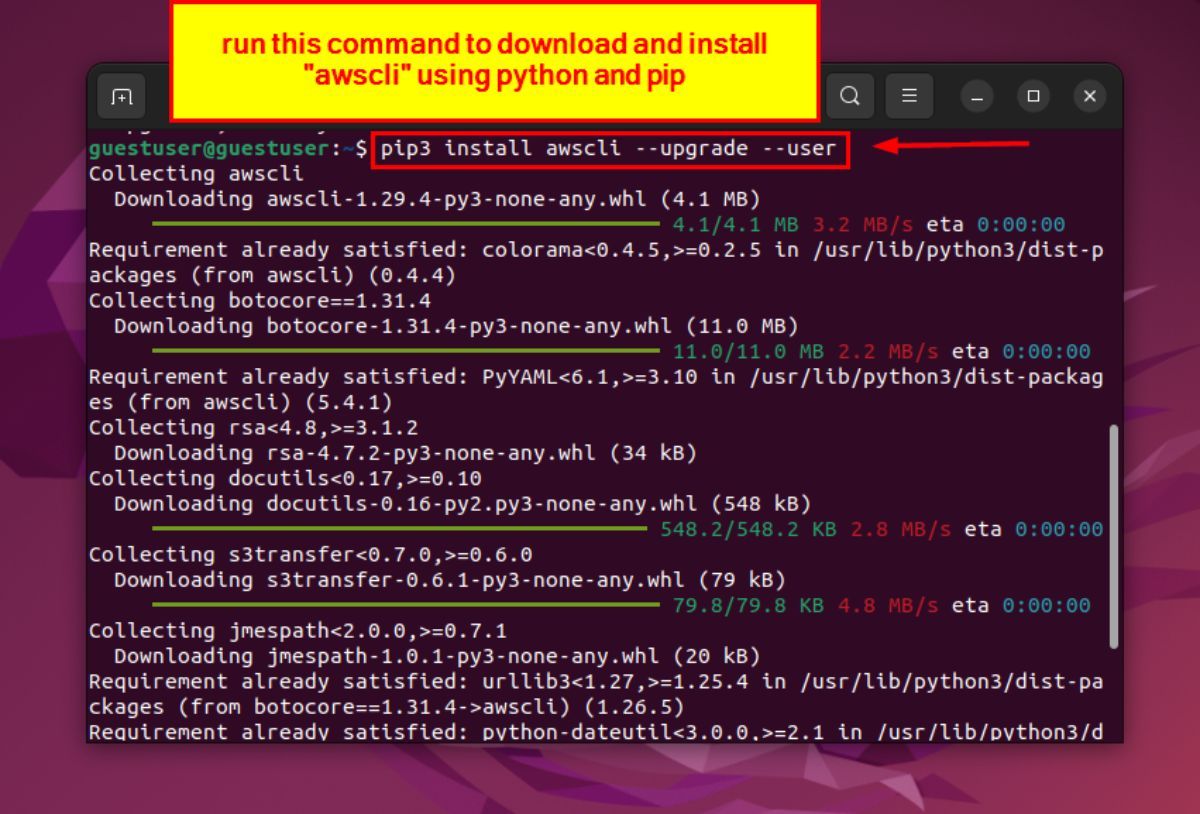Image resolution: width=1200 pixels, height=814 pixels.
Task: Click 'Downloading awscli-1.29.4-py3-none-any.whl (4.1 MB)' line
Action: click(x=437, y=199)
